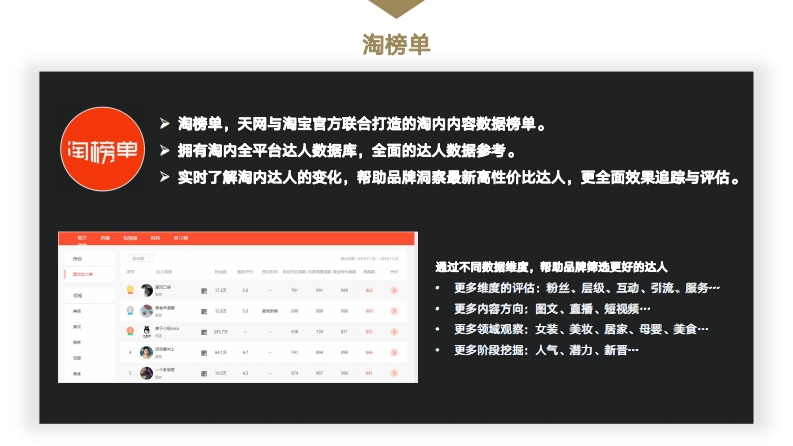Image resolution: width=793 pixels, height=446 pixels.
Task: Click the 淘指数 value 860
Action: tap(369, 311)
